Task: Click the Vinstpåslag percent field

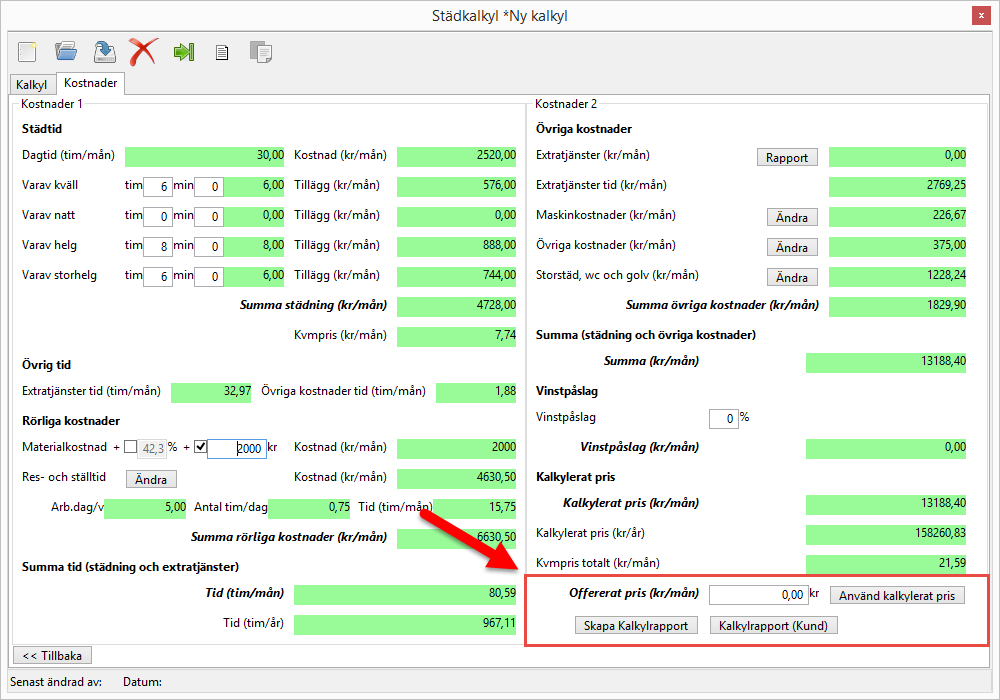Action: tap(722, 418)
